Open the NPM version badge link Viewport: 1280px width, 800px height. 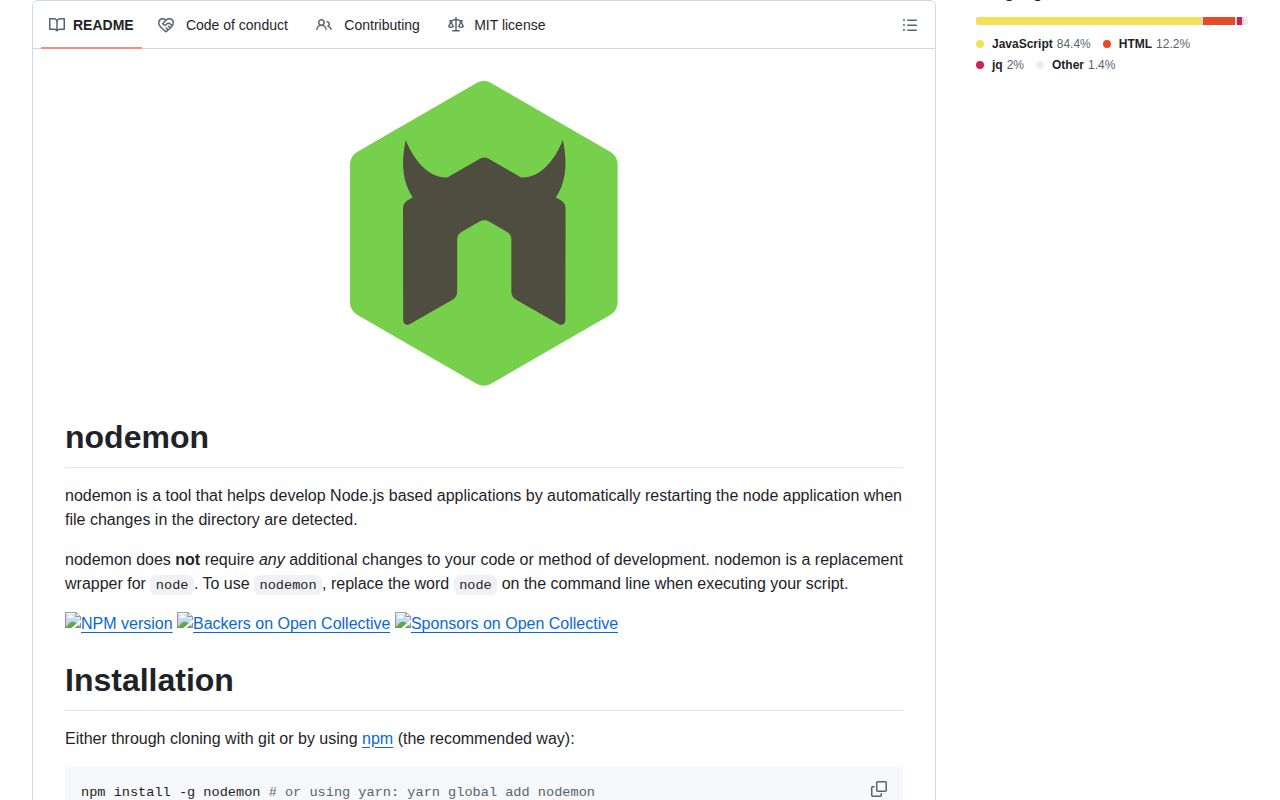(119, 623)
